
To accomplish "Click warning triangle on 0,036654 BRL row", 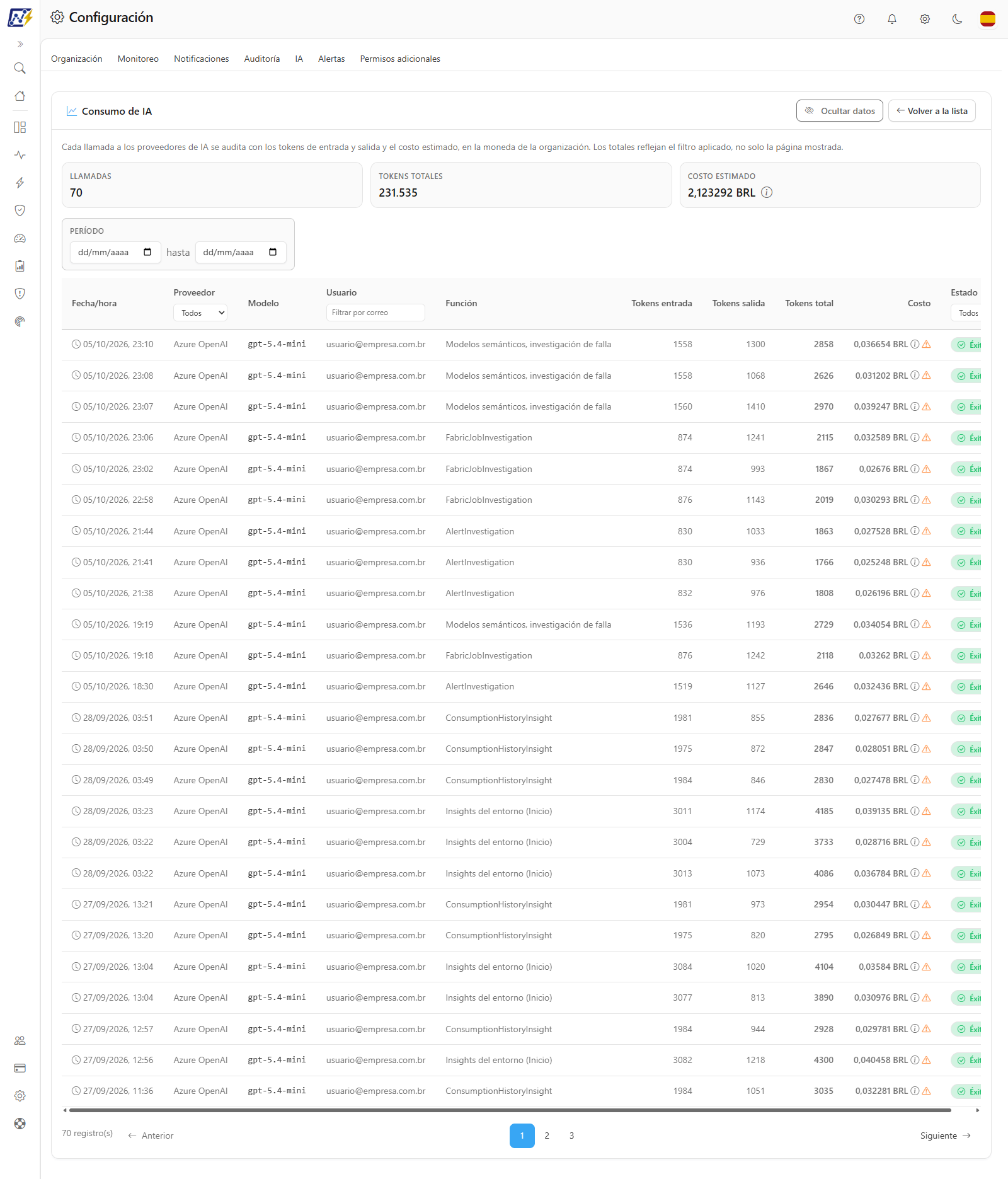I will [x=927, y=345].
